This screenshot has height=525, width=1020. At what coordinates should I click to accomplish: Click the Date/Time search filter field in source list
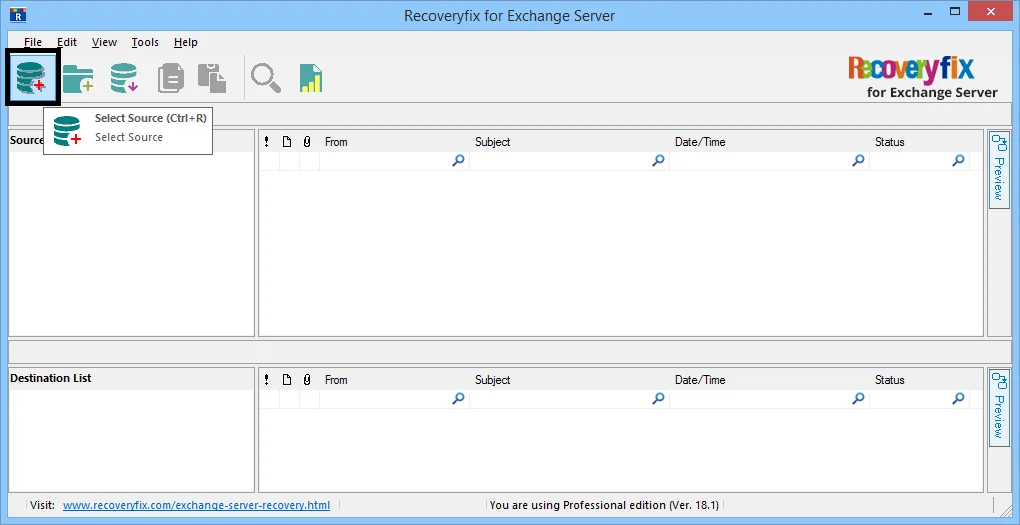coord(770,161)
